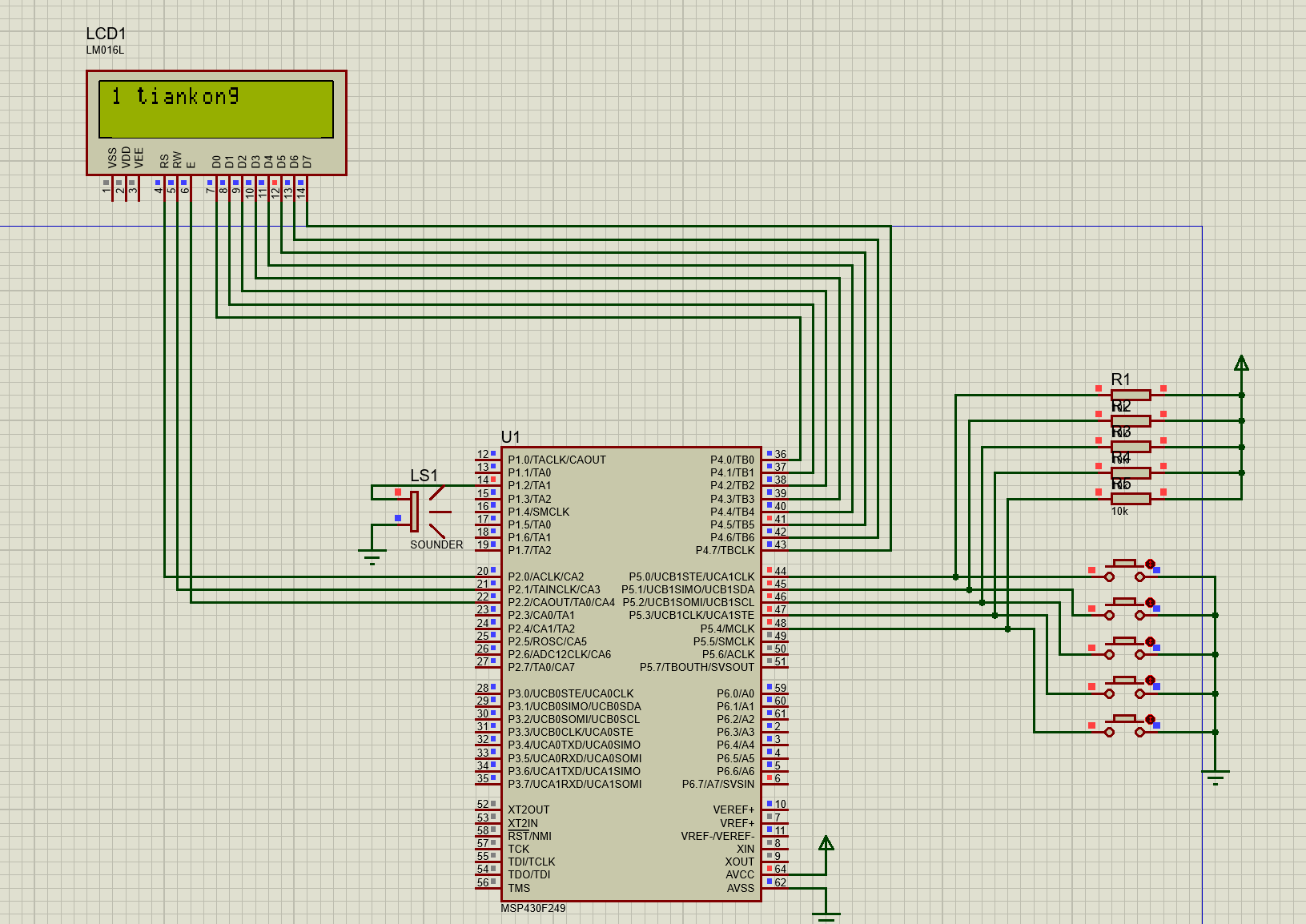Image resolution: width=1306 pixels, height=924 pixels.
Task: Select the ground symbol below the sounder
Action: tap(372, 556)
